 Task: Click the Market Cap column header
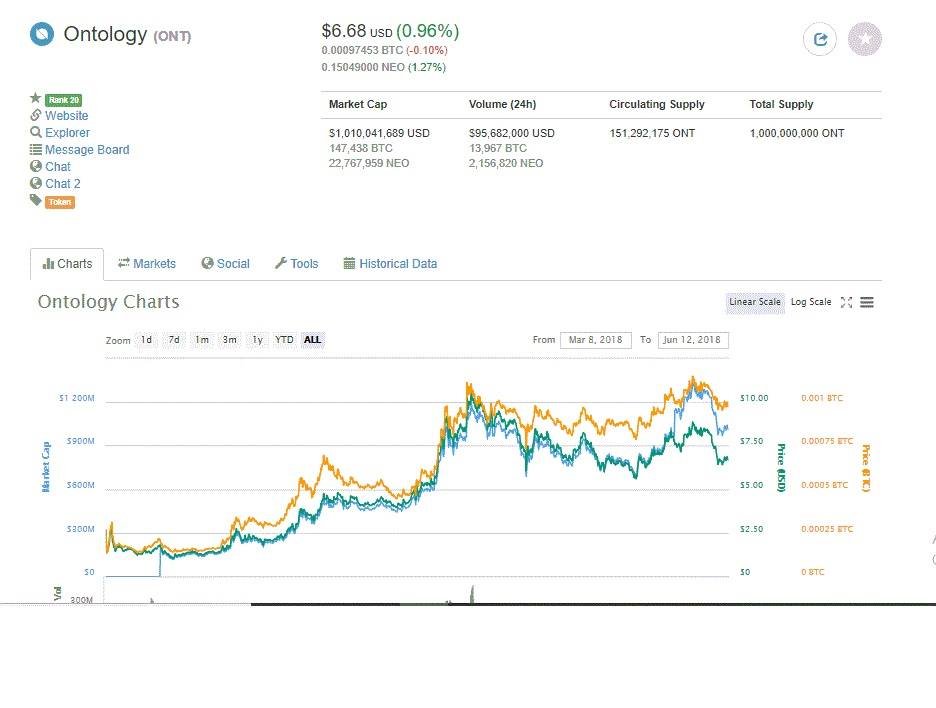point(358,104)
